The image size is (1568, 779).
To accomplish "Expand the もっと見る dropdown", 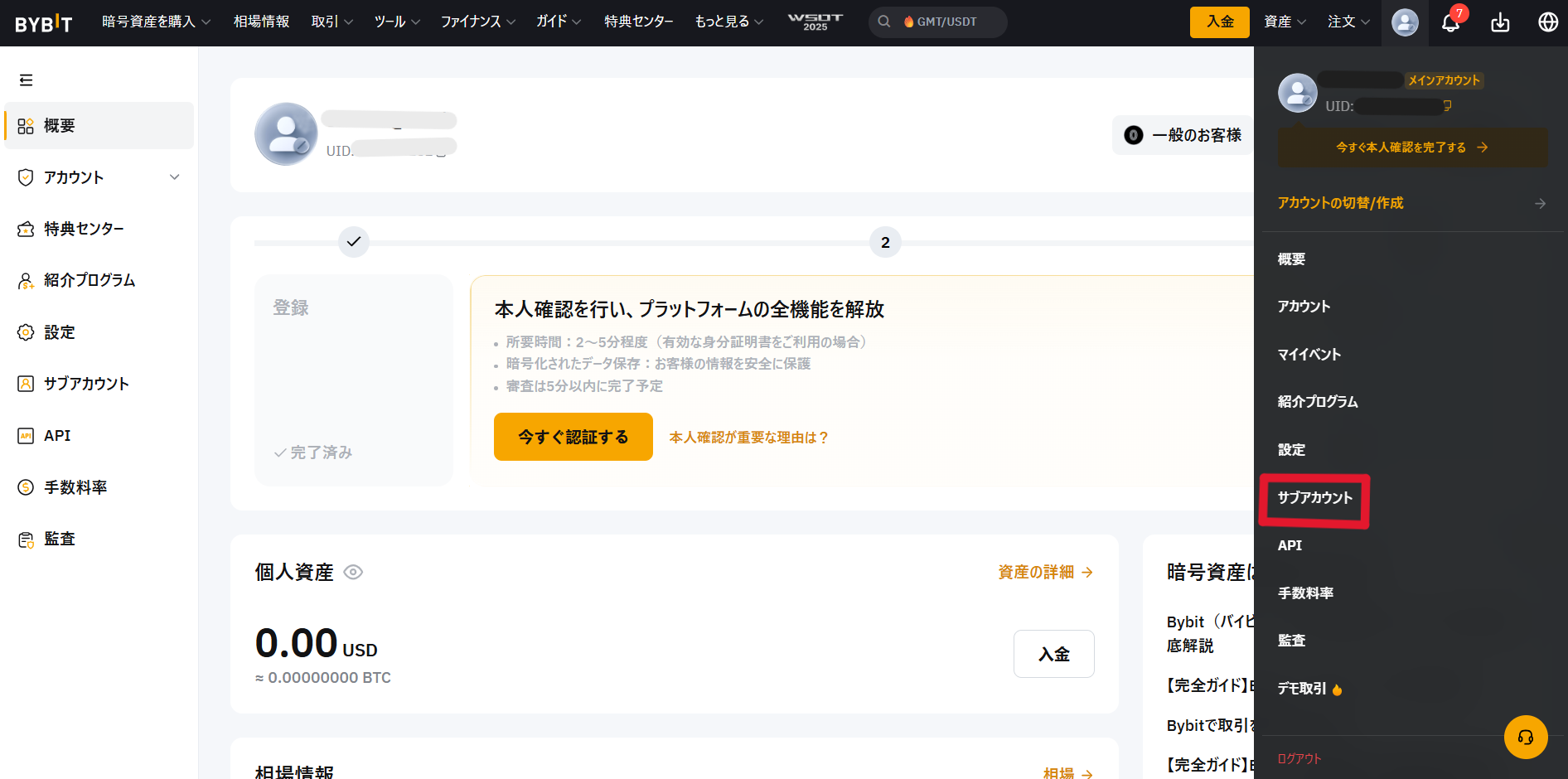I will tap(728, 22).
